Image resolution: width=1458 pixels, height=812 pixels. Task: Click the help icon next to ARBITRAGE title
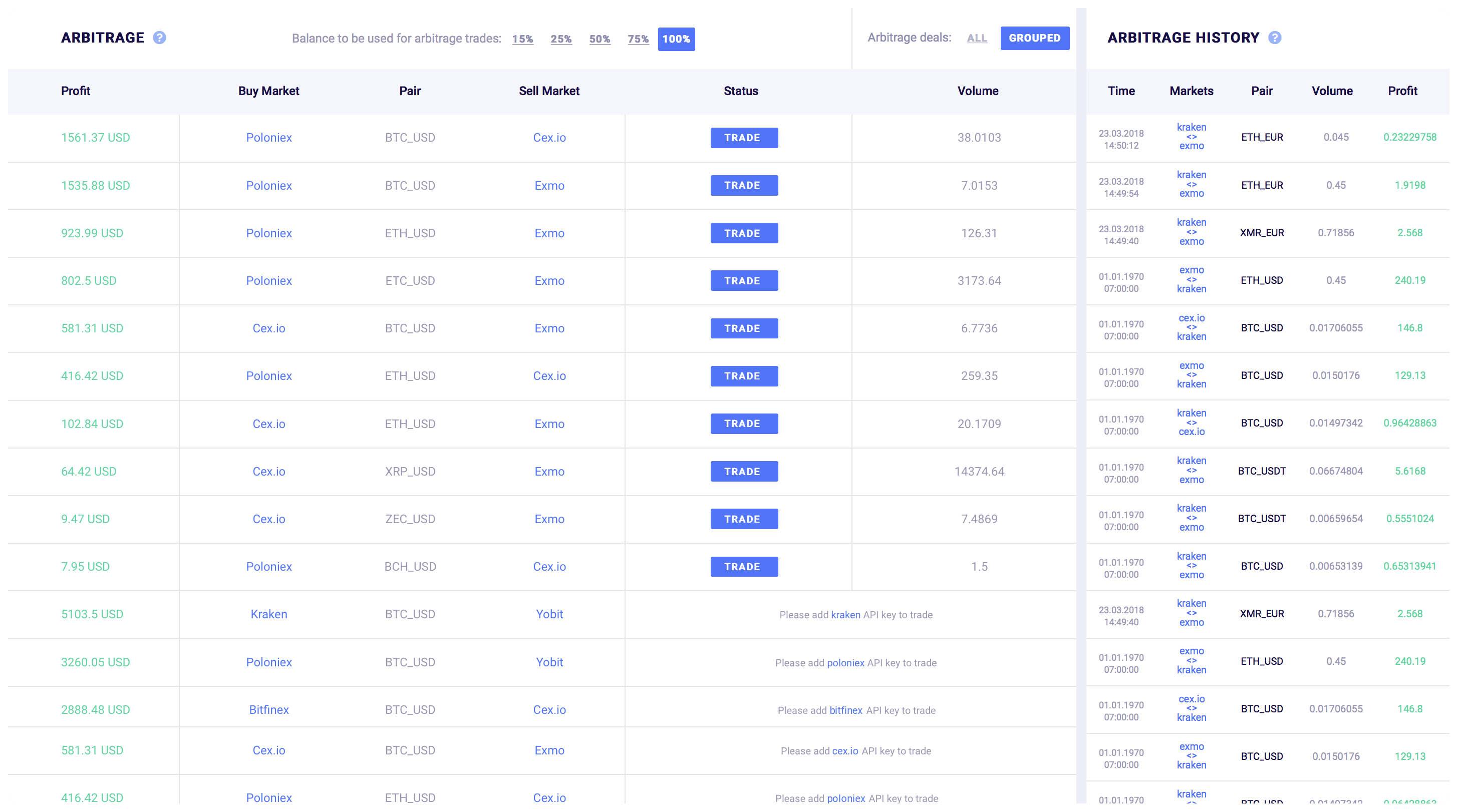click(160, 38)
